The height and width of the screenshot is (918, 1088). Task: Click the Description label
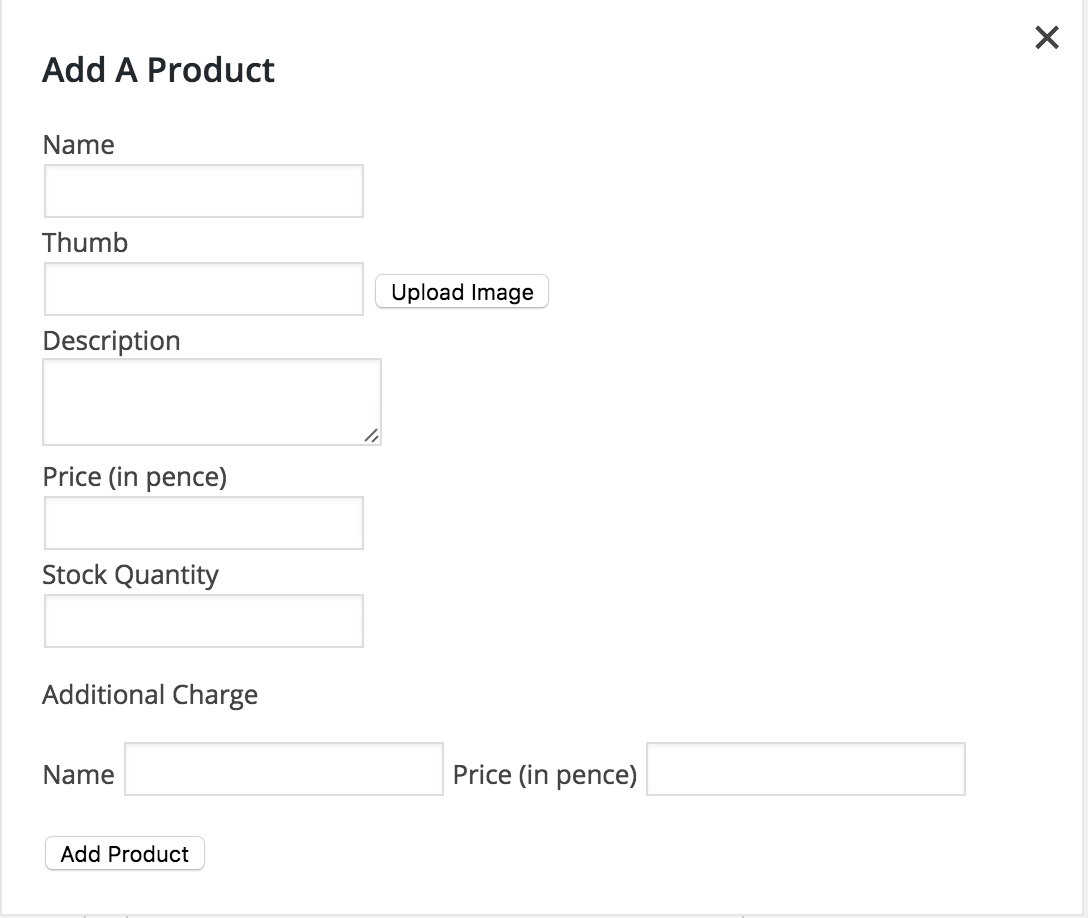point(112,341)
